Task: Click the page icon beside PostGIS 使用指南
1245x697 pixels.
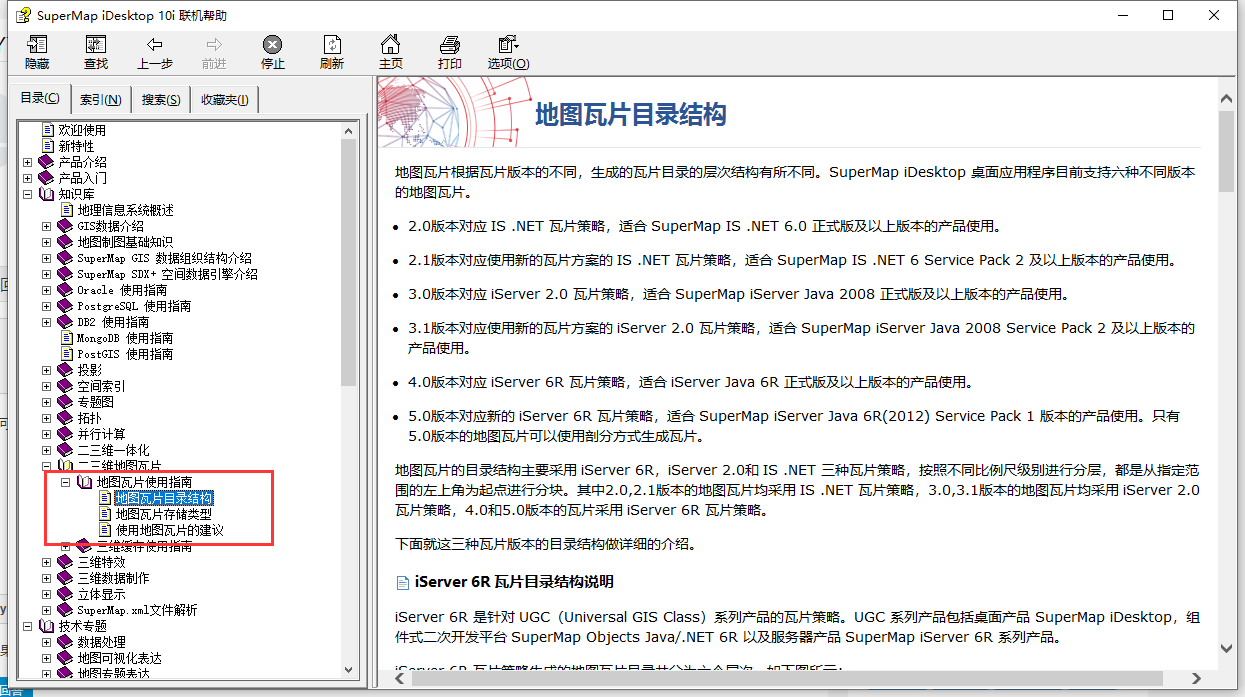Action: click(67, 354)
